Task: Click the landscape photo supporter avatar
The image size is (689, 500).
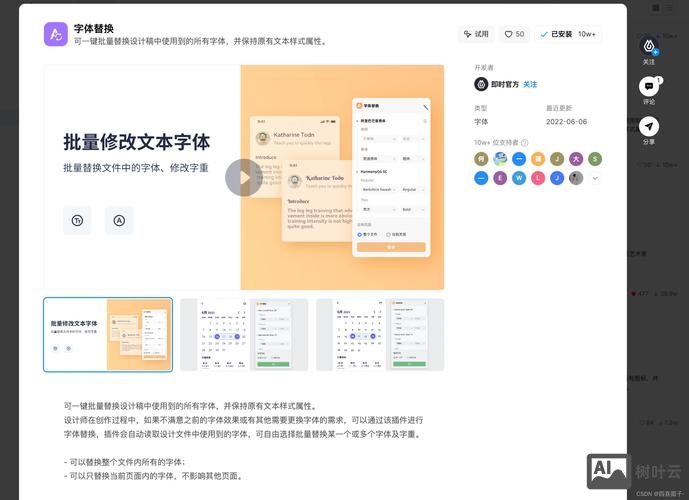Action: [x=500, y=159]
